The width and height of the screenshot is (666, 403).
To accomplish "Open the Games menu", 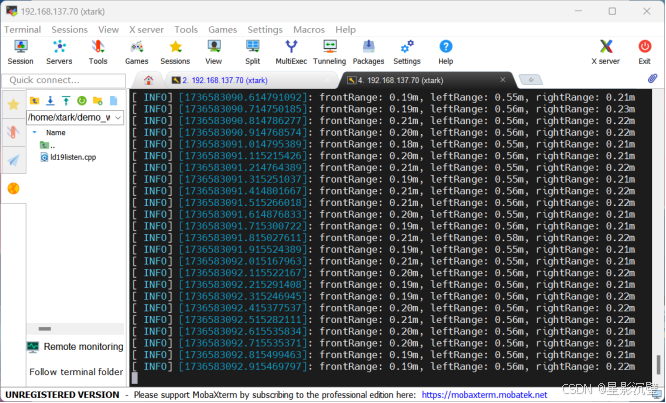I will click(x=223, y=30).
